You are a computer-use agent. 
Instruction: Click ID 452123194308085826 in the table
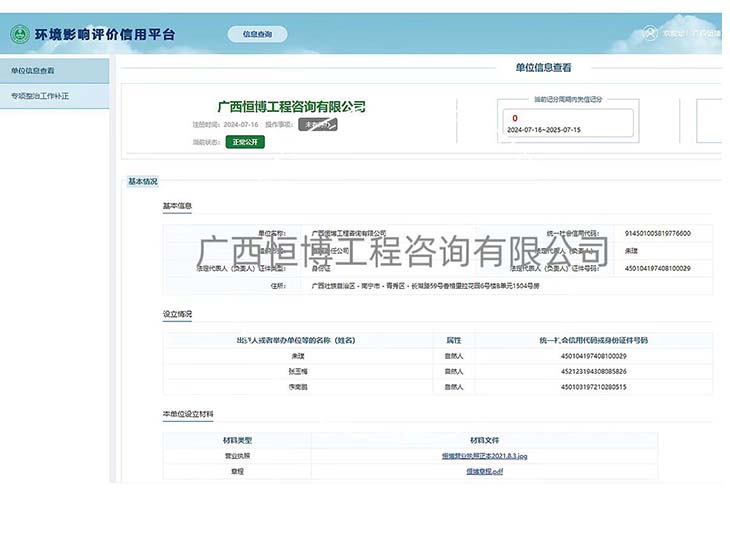(x=594, y=372)
